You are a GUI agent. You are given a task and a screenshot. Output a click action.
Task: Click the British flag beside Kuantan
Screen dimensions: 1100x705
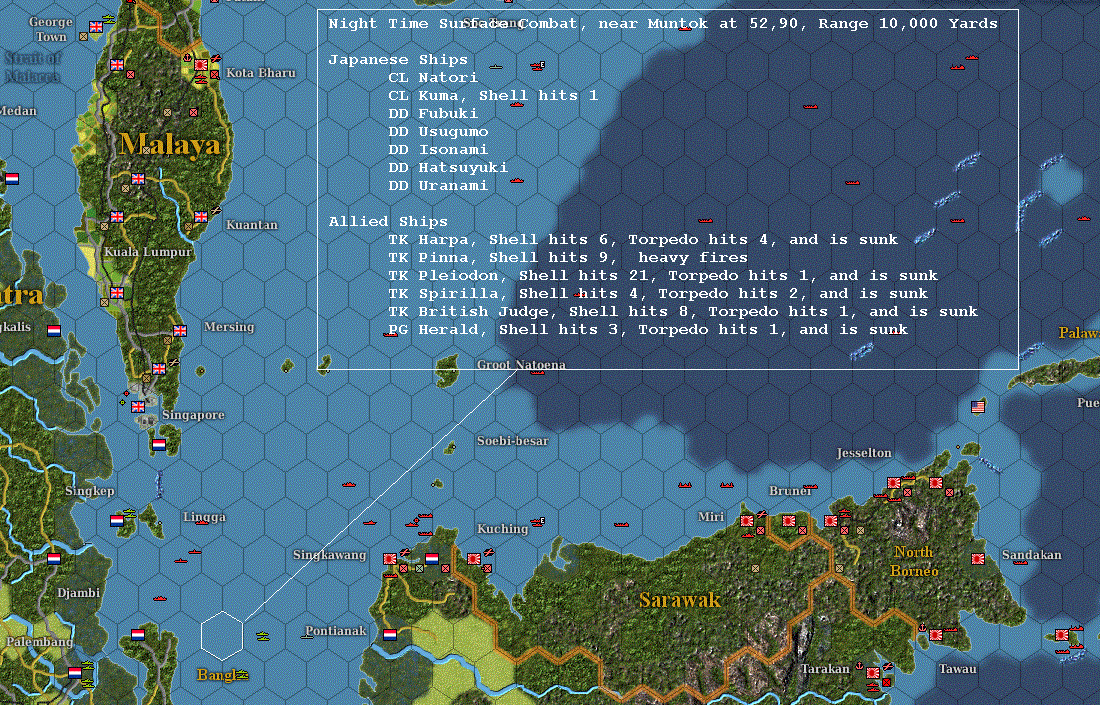[201, 217]
